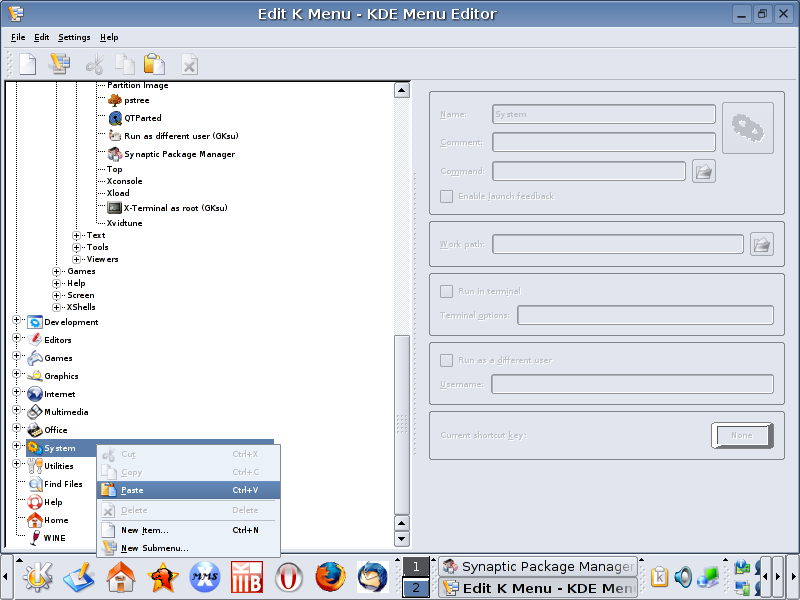800x600 pixels.
Task: Open the Opera browser panel icon
Action: [x=289, y=577]
